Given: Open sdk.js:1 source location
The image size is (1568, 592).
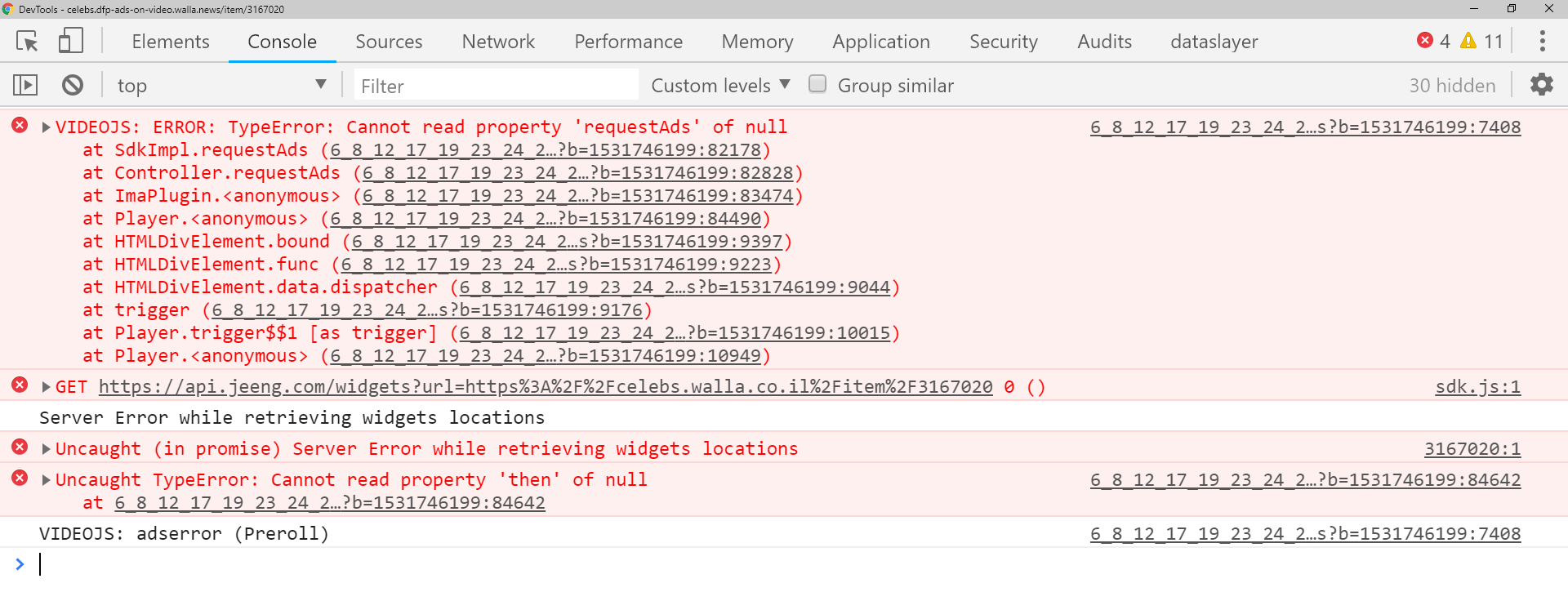Looking at the screenshot, I should [x=1479, y=386].
